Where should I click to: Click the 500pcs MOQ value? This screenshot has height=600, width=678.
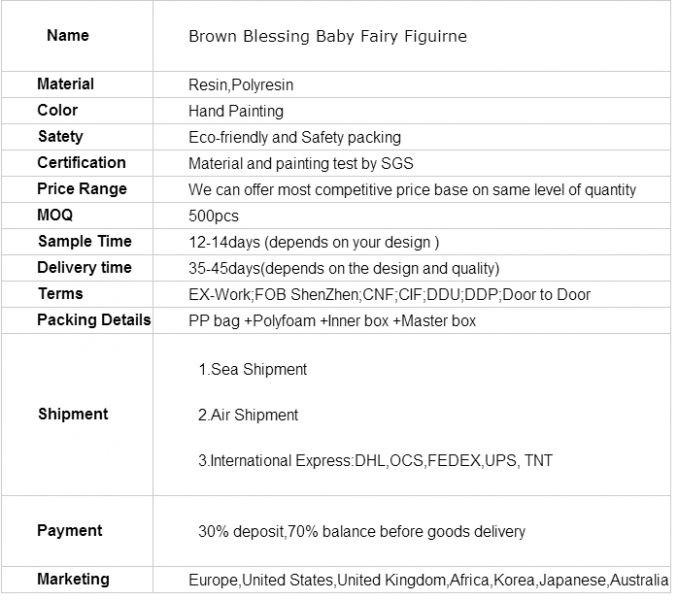click(214, 216)
